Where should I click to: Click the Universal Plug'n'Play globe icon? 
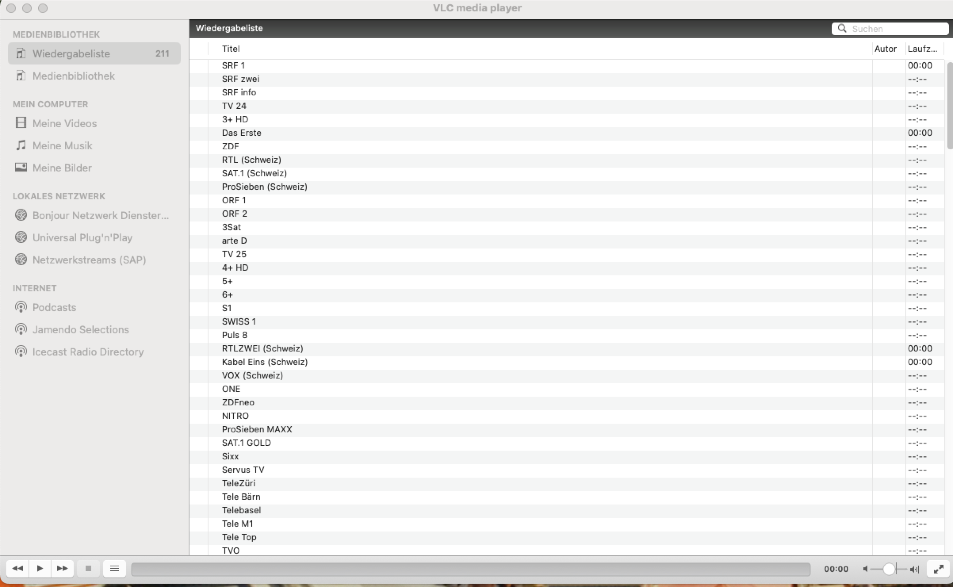click(x=21, y=237)
